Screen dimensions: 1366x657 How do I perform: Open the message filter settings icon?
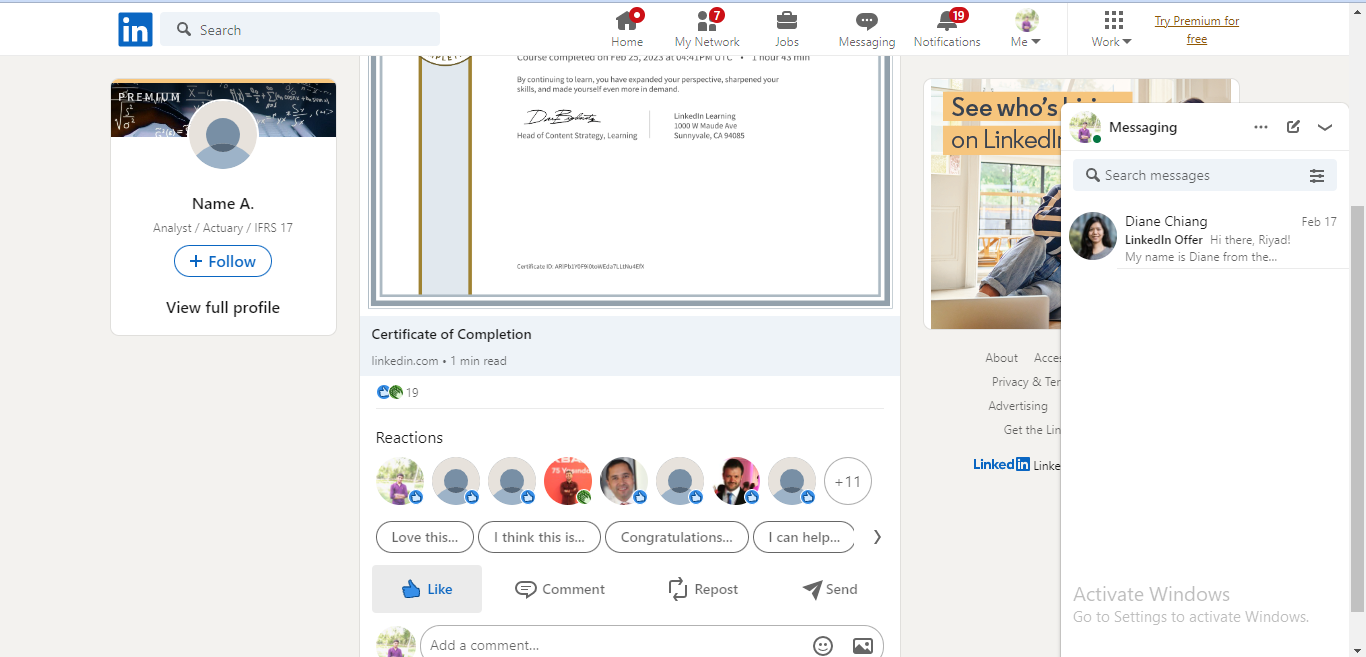coord(1317,176)
